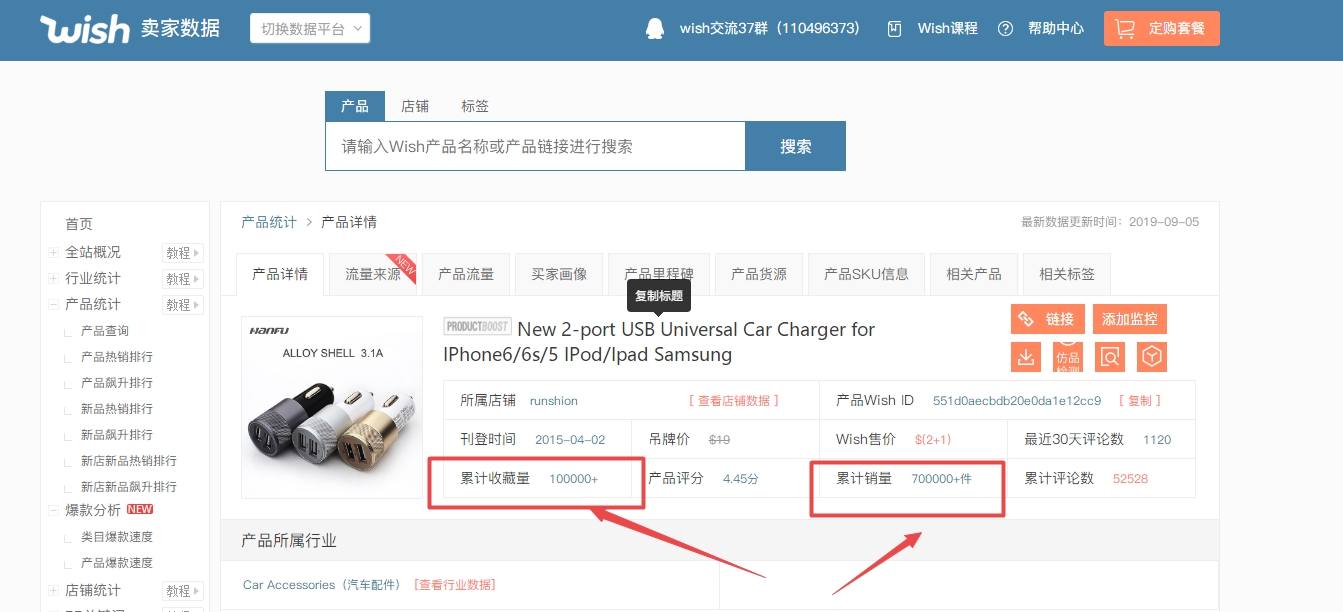1343x612 pixels.
Task: Expand the 店铺统计 tree node
Action: coord(54,590)
